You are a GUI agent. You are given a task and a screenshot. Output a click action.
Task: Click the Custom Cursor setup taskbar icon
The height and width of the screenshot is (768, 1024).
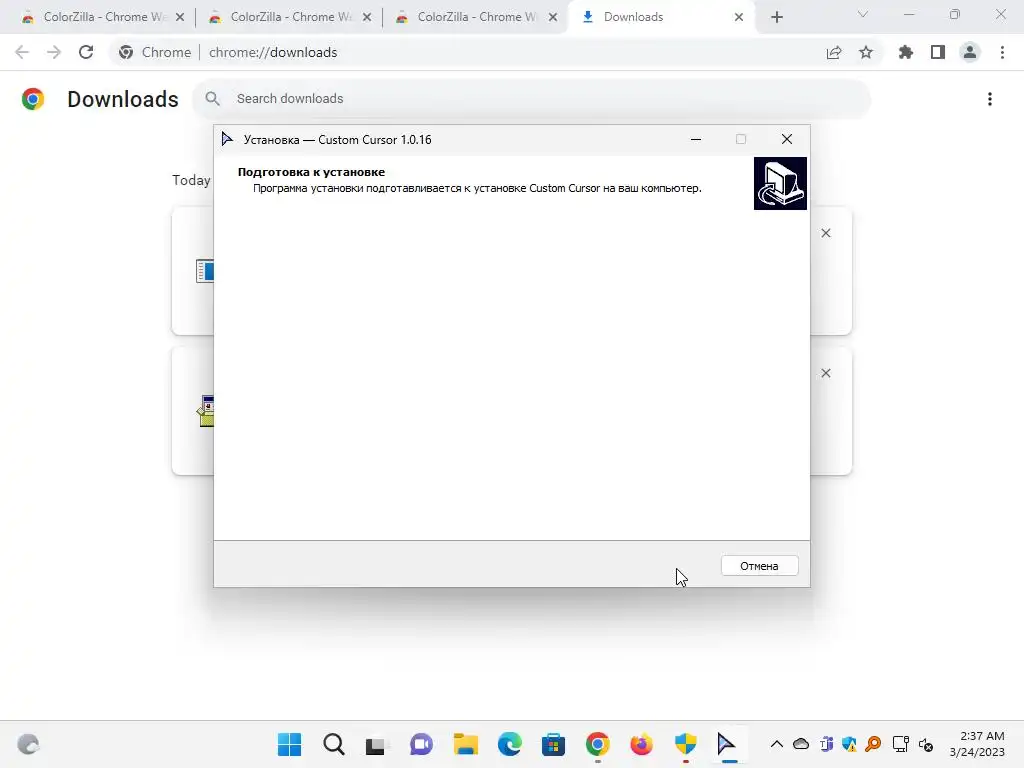click(727, 744)
